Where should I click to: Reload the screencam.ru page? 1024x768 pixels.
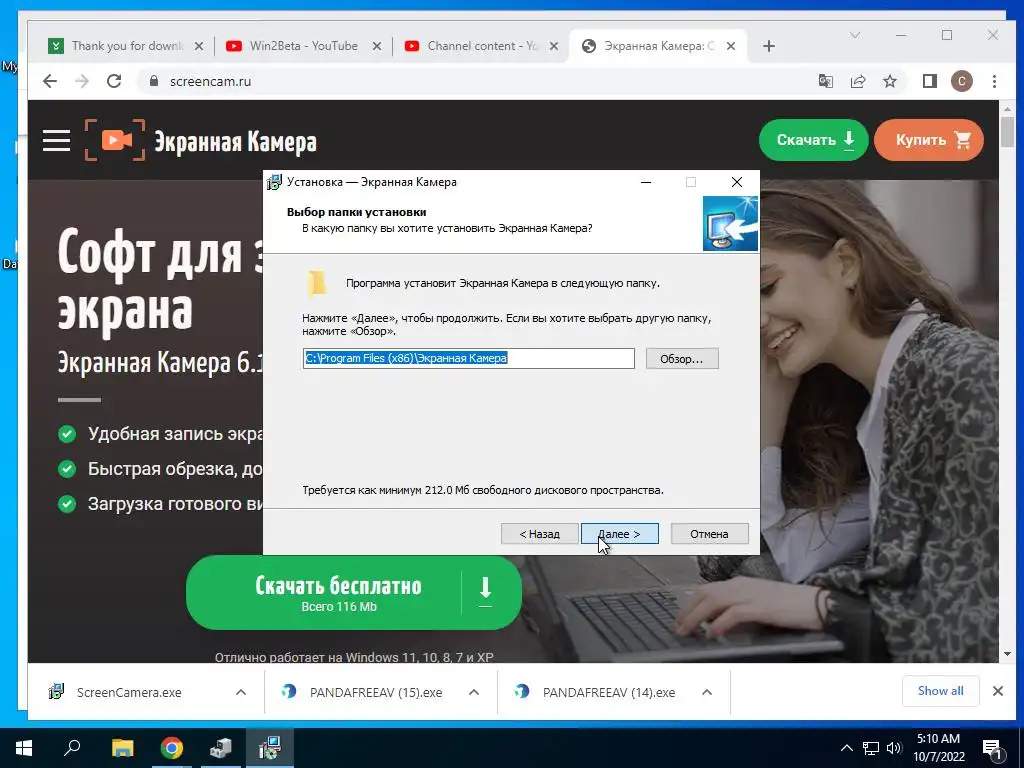(x=114, y=81)
